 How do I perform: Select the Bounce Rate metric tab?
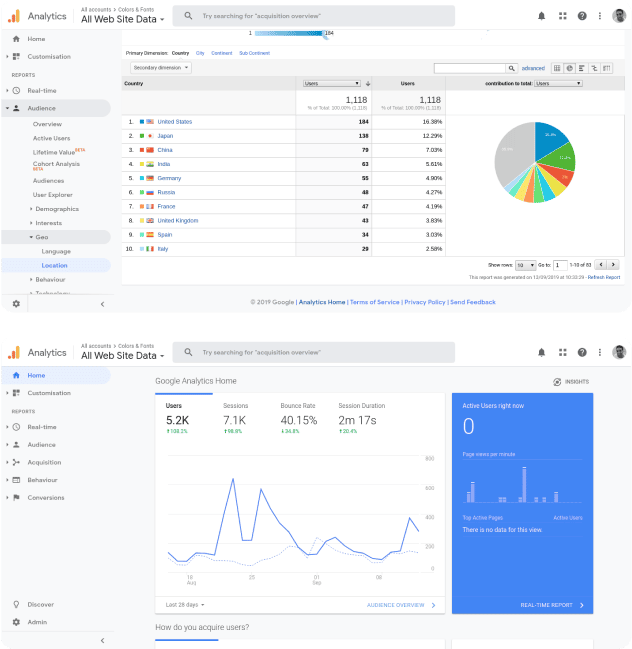click(x=298, y=419)
